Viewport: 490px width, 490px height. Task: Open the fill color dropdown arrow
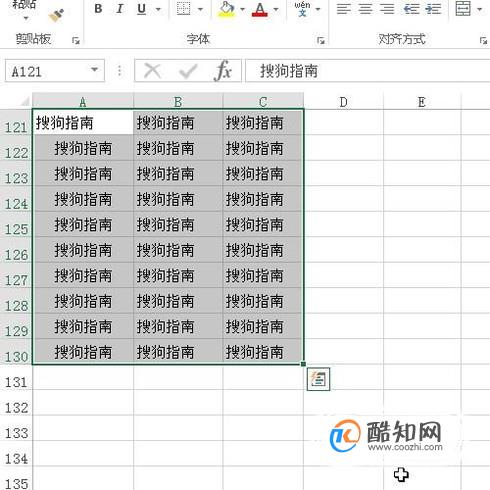242,9
